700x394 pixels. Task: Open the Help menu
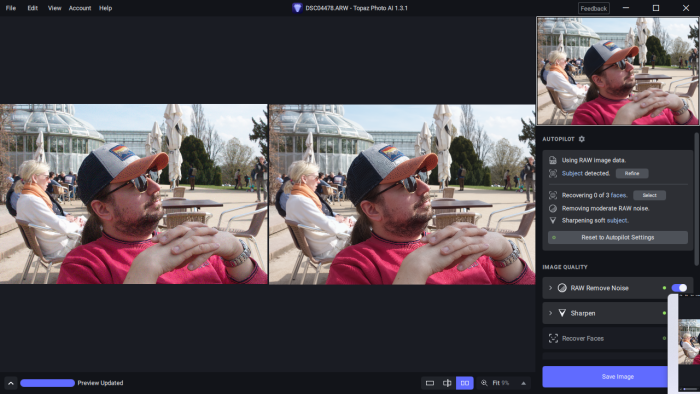(105, 8)
